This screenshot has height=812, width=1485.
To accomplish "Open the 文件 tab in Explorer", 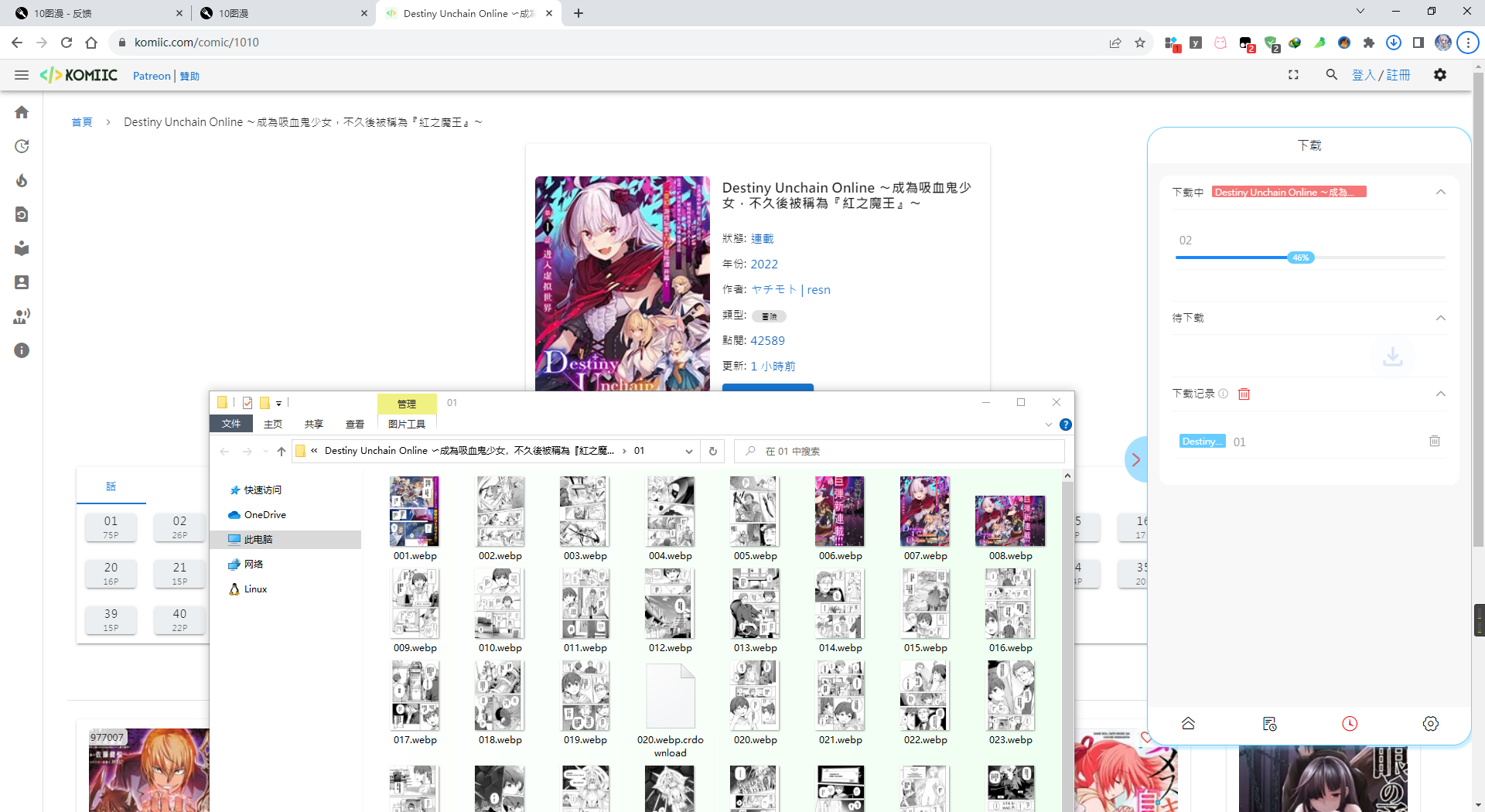I will pos(231,424).
